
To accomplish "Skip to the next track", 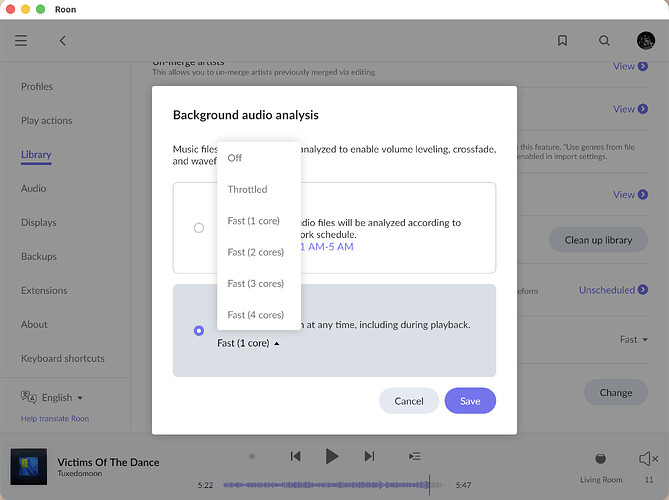I will (x=369, y=456).
